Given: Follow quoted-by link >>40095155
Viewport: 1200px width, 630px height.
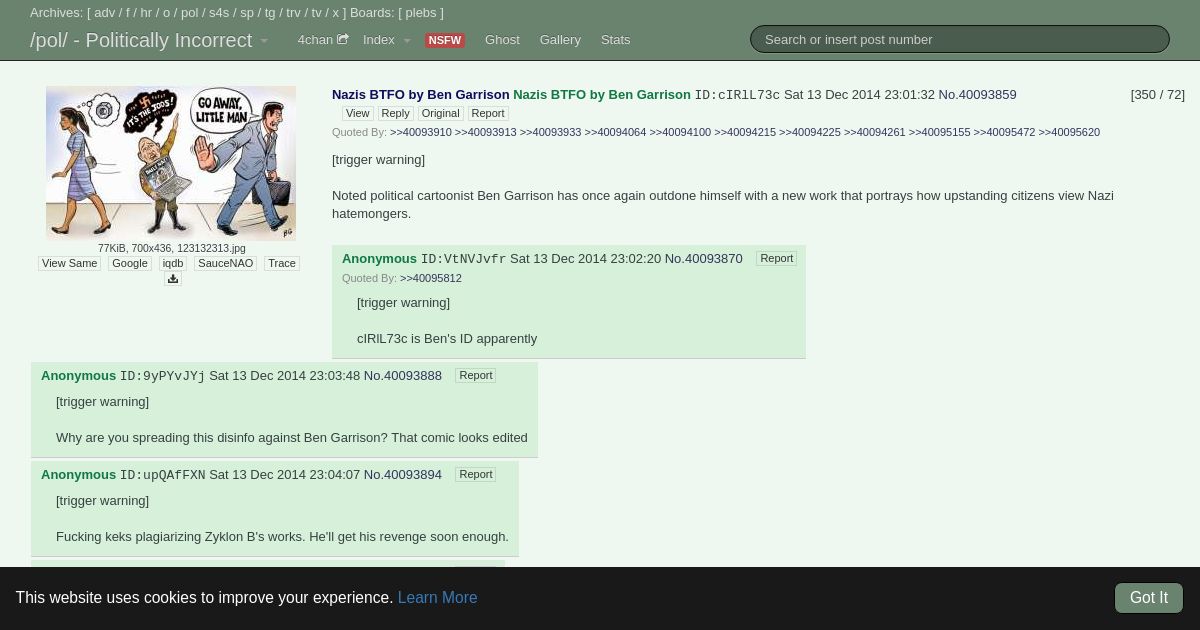Looking at the screenshot, I should tap(939, 132).
